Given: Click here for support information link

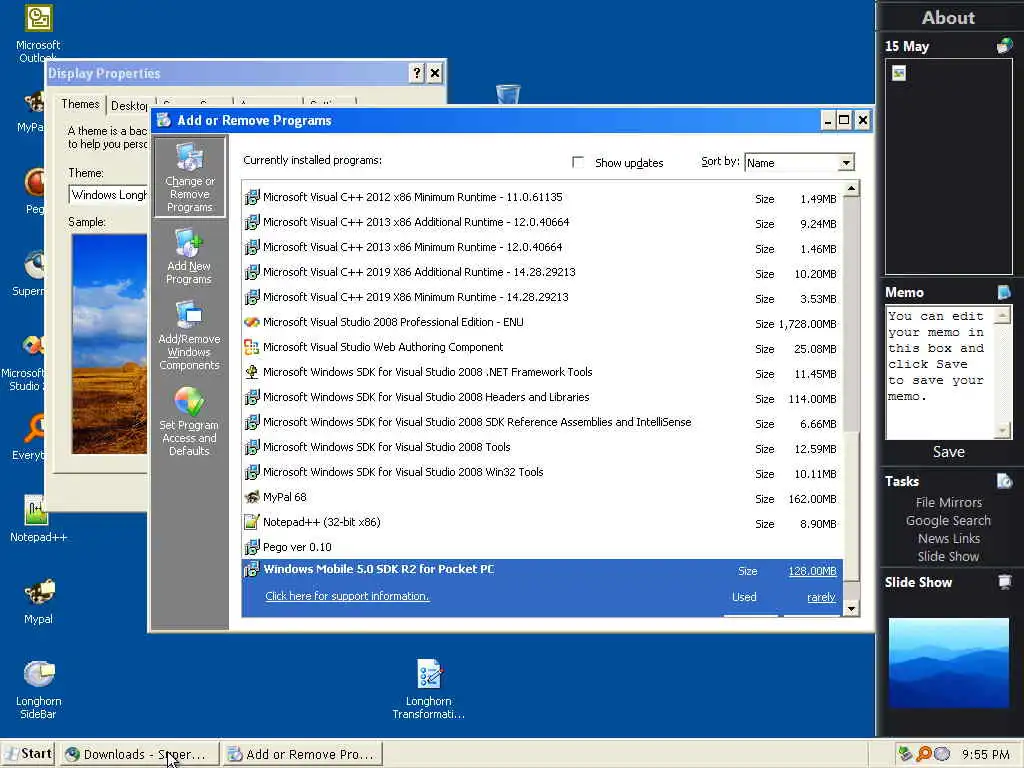Looking at the screenshot, I should coord(347,596).
